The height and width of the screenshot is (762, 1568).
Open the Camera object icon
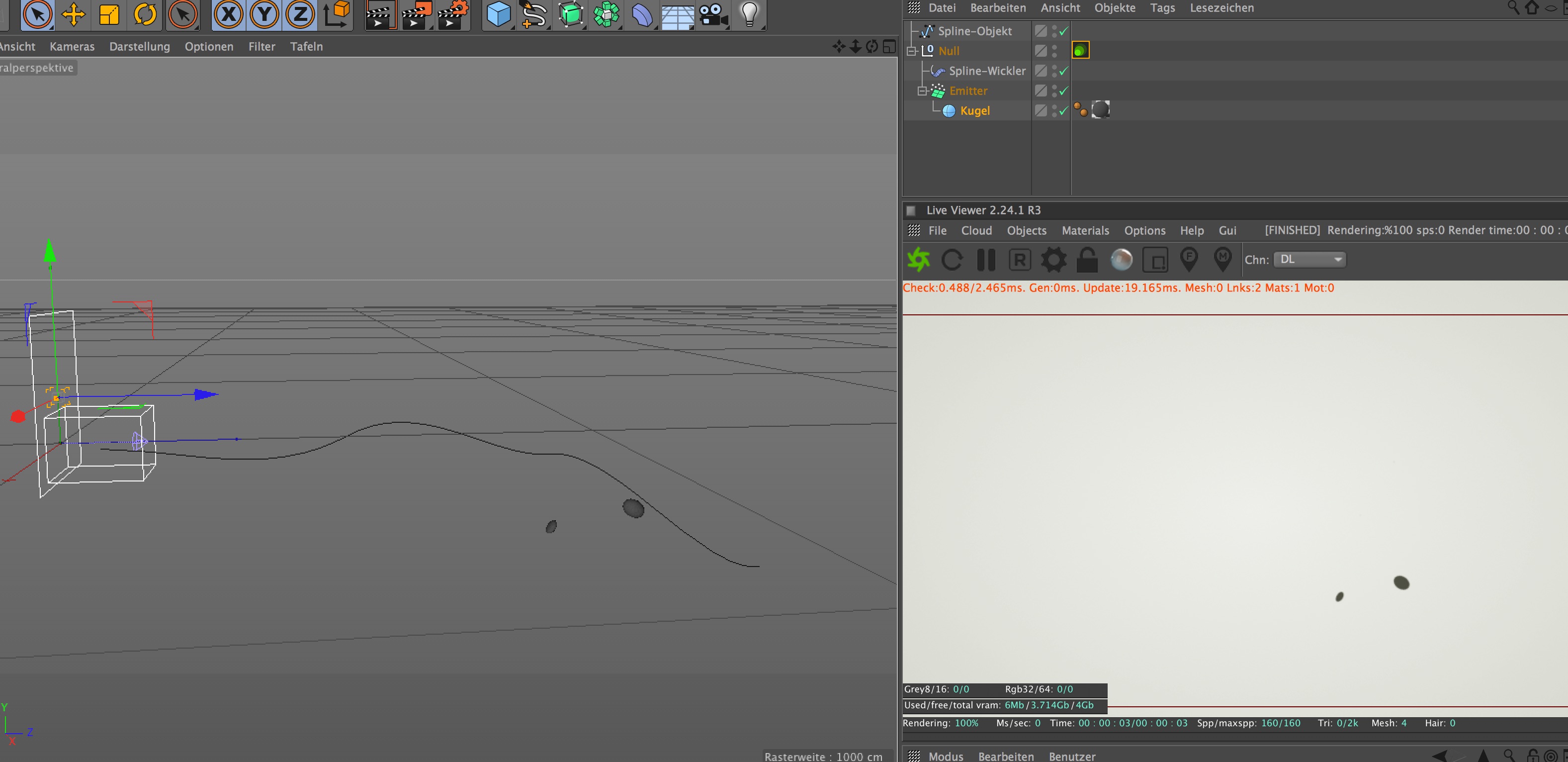[x=713, y=14]
